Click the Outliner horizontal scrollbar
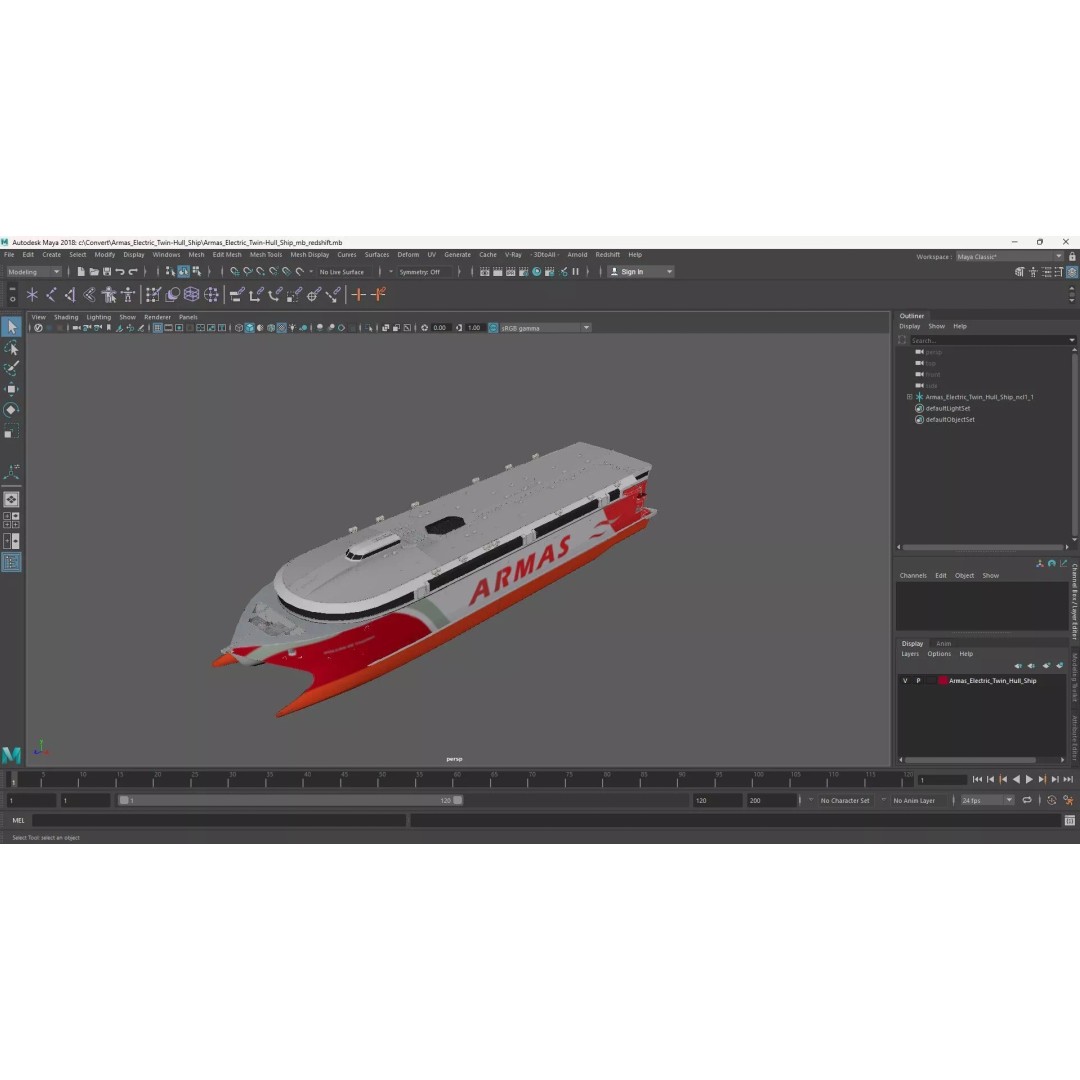The image size is (1080, 1080). click(983, 548)
